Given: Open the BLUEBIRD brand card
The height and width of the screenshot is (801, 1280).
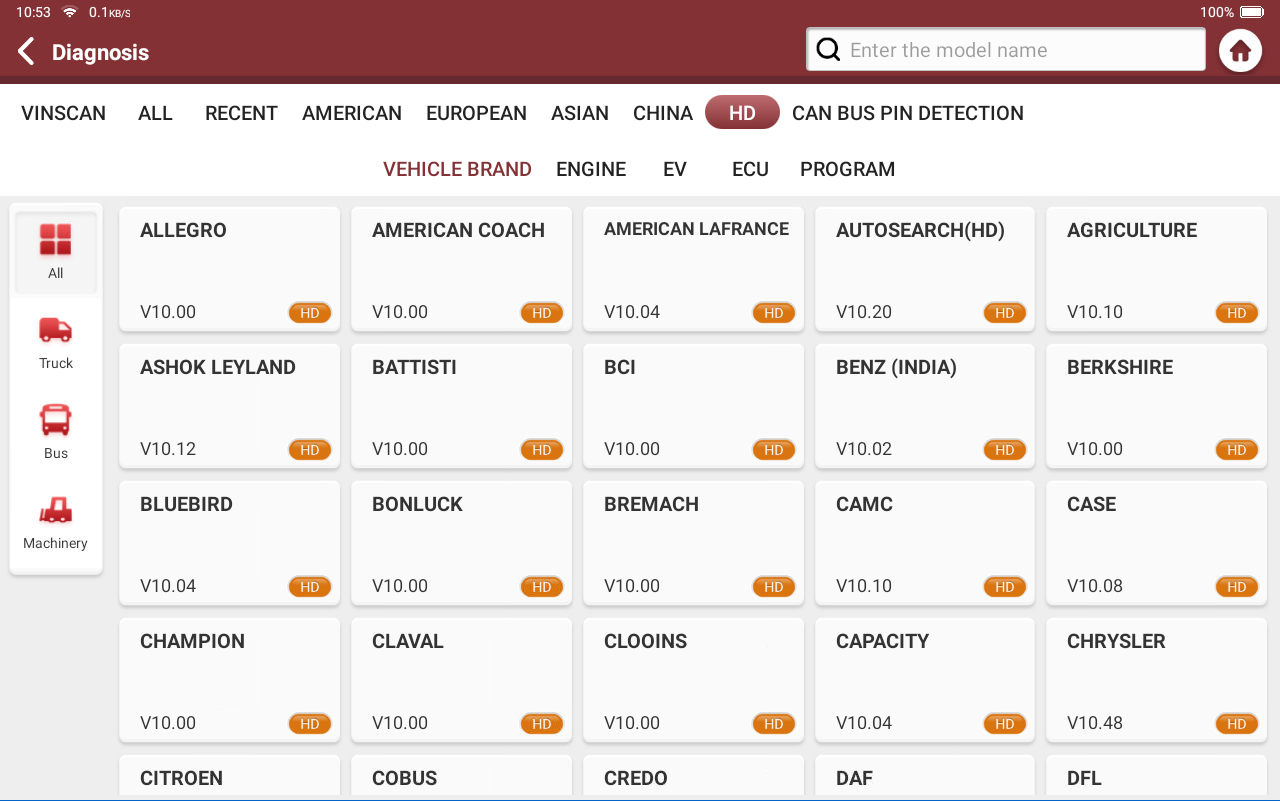Looking at the screenshot, I should (x=229, y=543).
